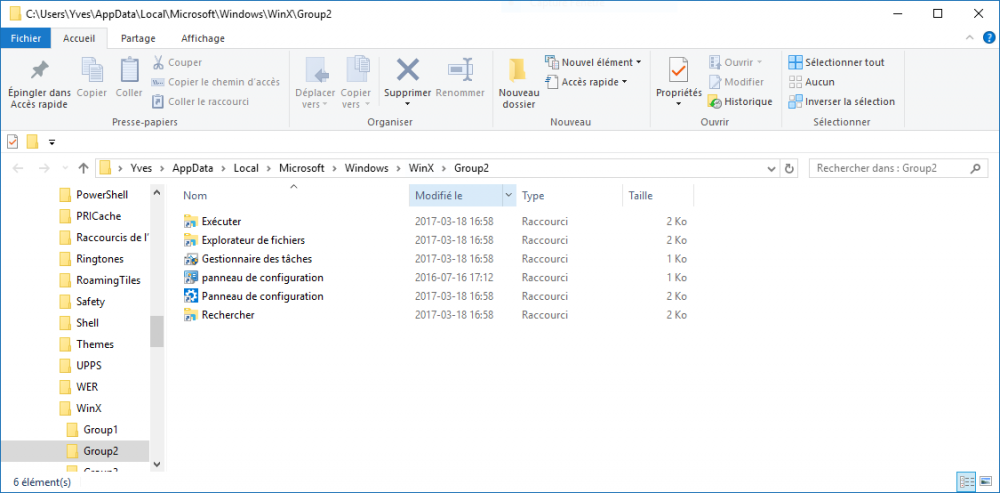Screen dimensions: 1000x493
Task: Collapse the ribbon with chevron
Action: [x=969, y=38]
